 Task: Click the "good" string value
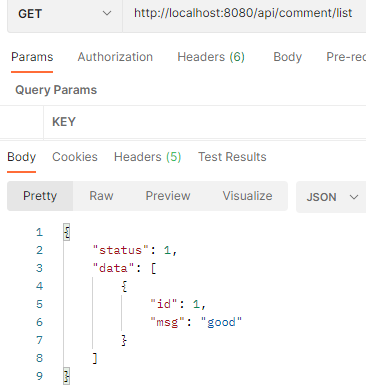click(221, 322)
